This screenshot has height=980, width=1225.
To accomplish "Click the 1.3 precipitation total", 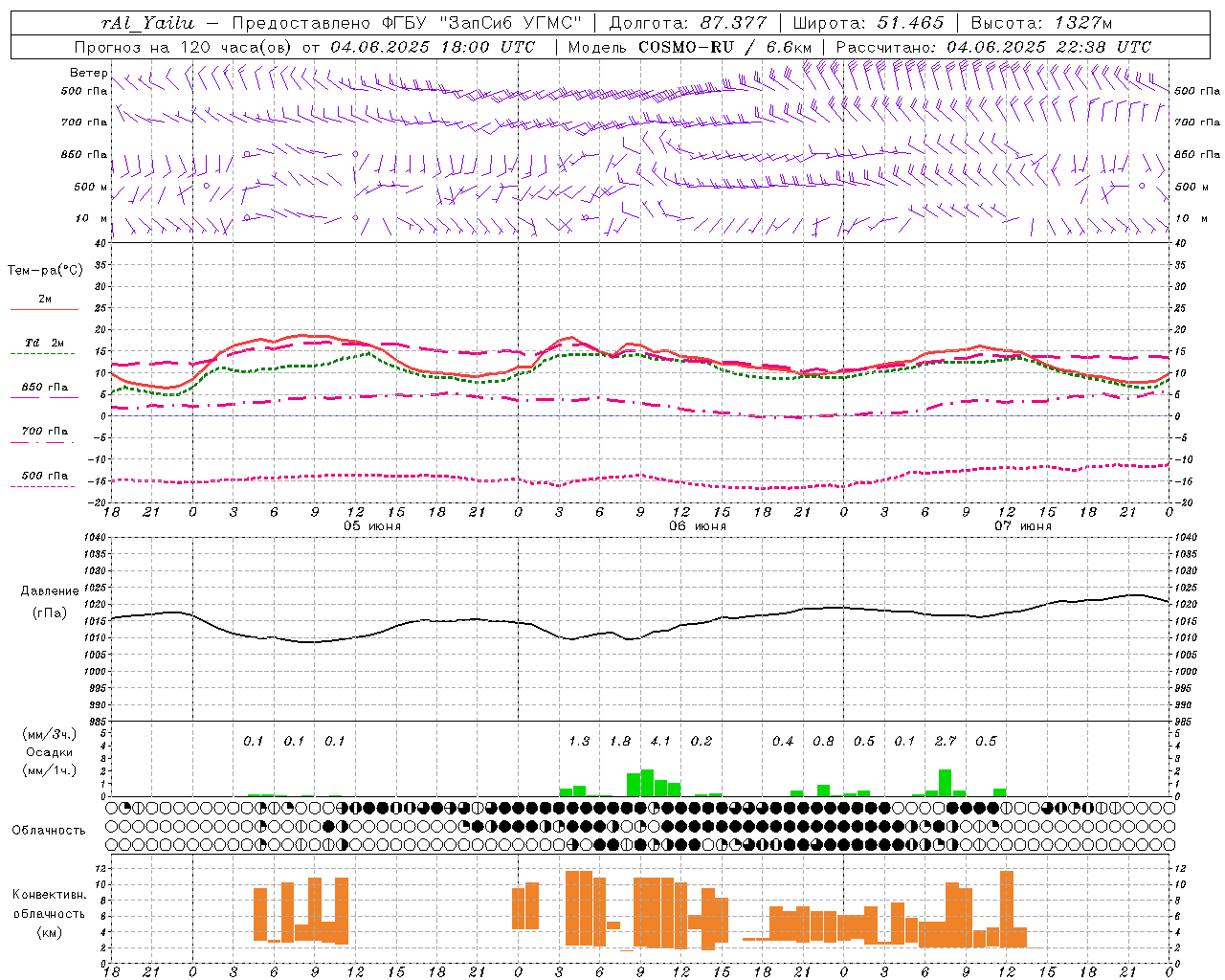I will [x=579, y=742].
